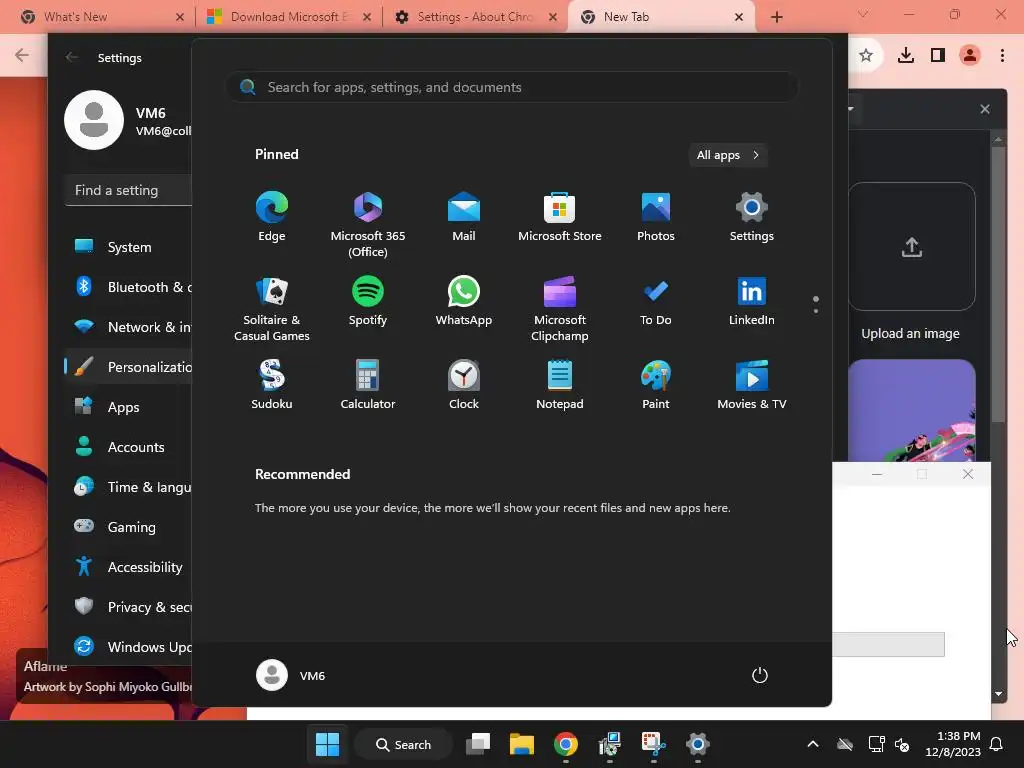Image resolution: width=1024 pixels, height=768 pixels.
Task: Open the notification bell in tray
Action: [997, 744]
